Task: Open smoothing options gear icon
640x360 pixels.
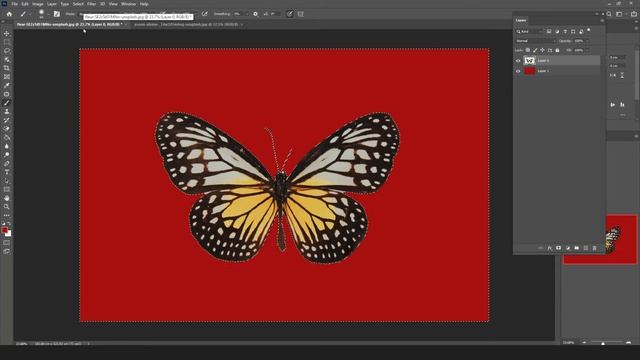Action: pos(256,14)
